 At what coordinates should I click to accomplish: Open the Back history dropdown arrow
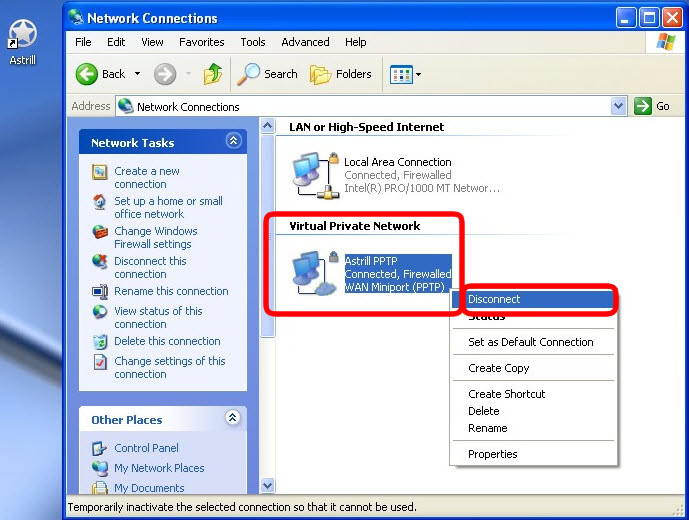click(x=138, y=74)
